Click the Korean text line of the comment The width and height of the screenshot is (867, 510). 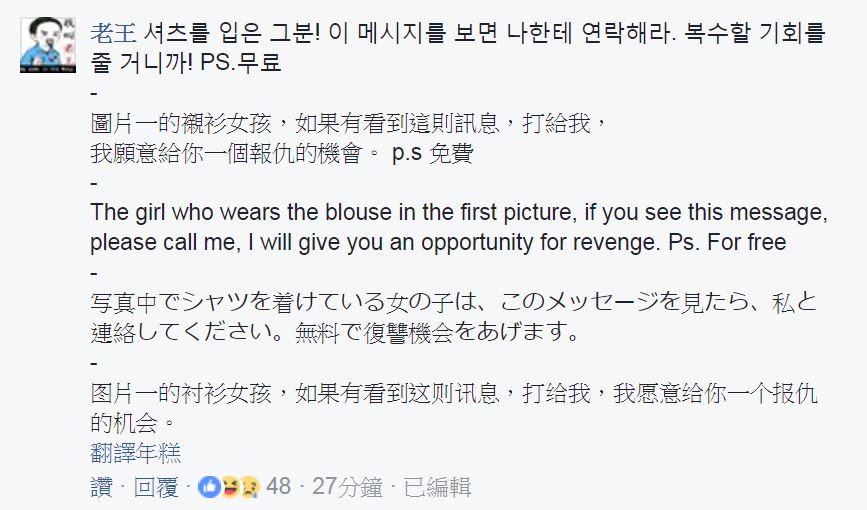pyautogui.click(x=470, y=30)
